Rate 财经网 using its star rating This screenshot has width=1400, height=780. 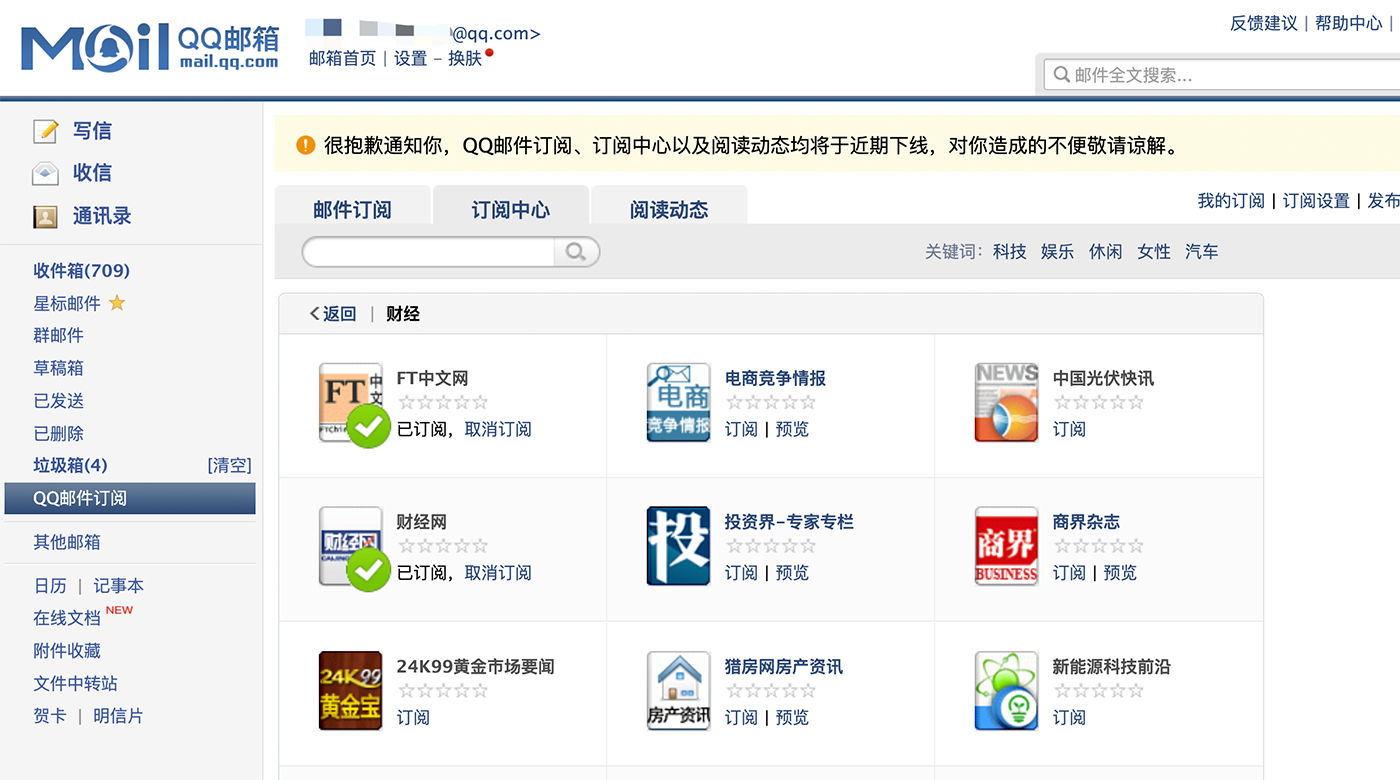[443, 546]
